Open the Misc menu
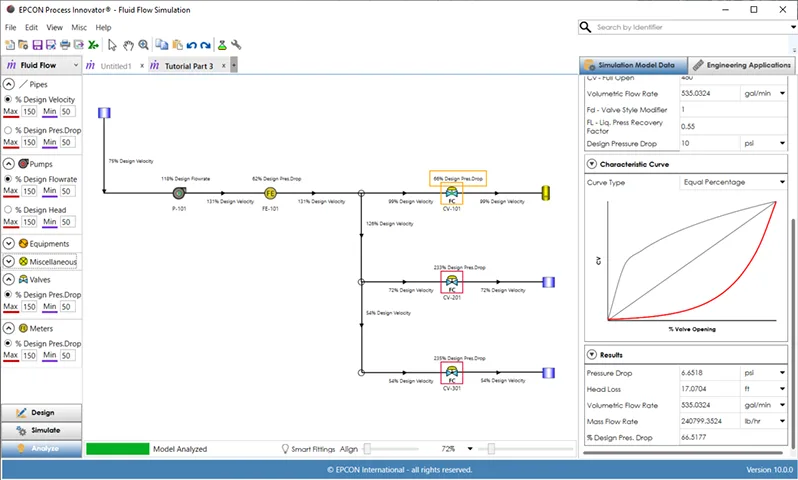The image size is (798, 480). click(x=79, y=27)
